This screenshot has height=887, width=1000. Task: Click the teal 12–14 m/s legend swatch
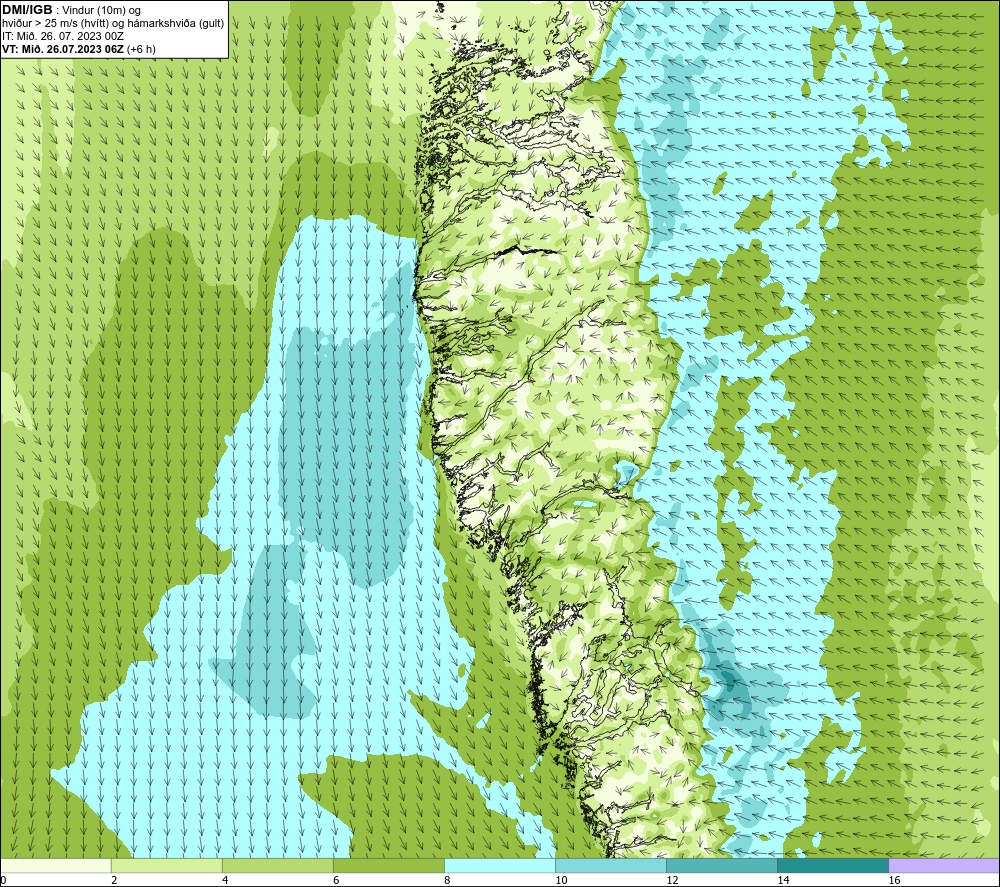[721, 866]
